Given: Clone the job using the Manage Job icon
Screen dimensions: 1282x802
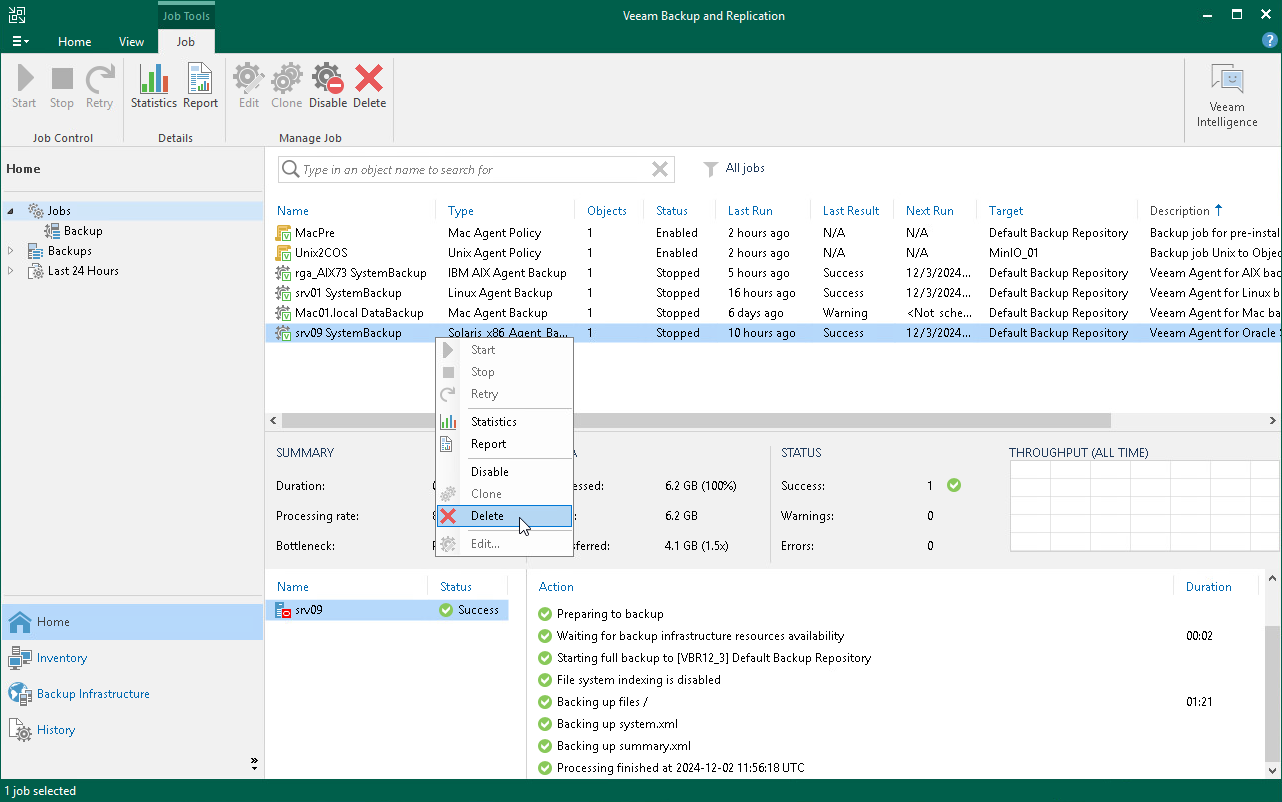Looking at the screenshot, I should click(x=286, y=86).
